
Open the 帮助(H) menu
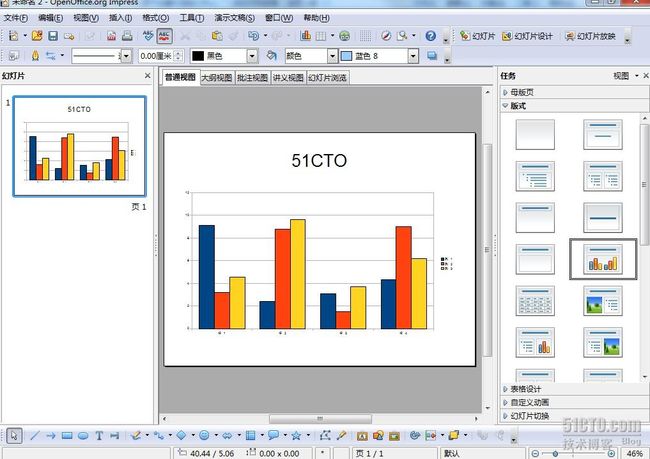316,18
